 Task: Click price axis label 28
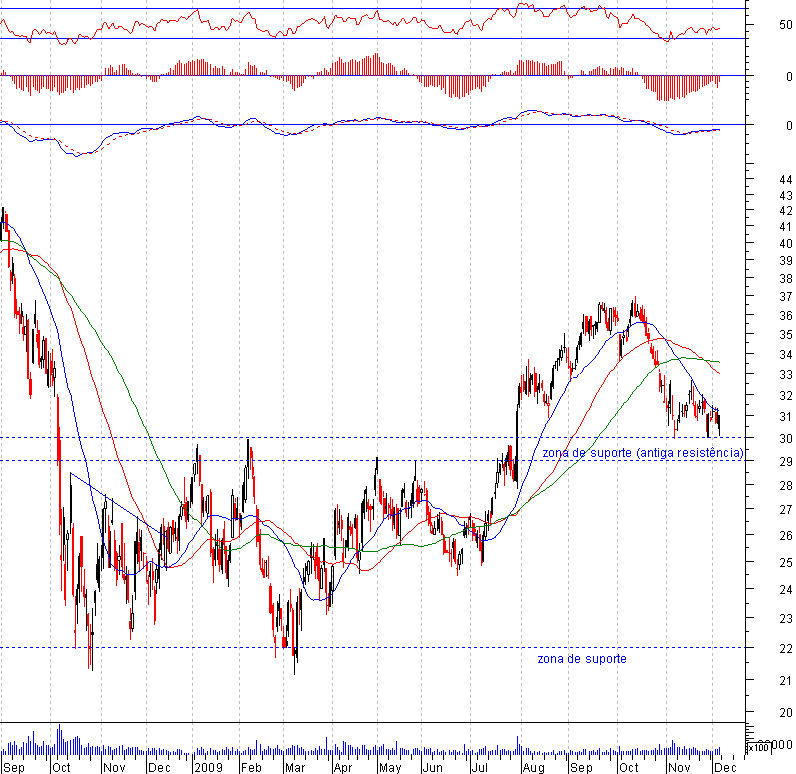click(786, 486)
